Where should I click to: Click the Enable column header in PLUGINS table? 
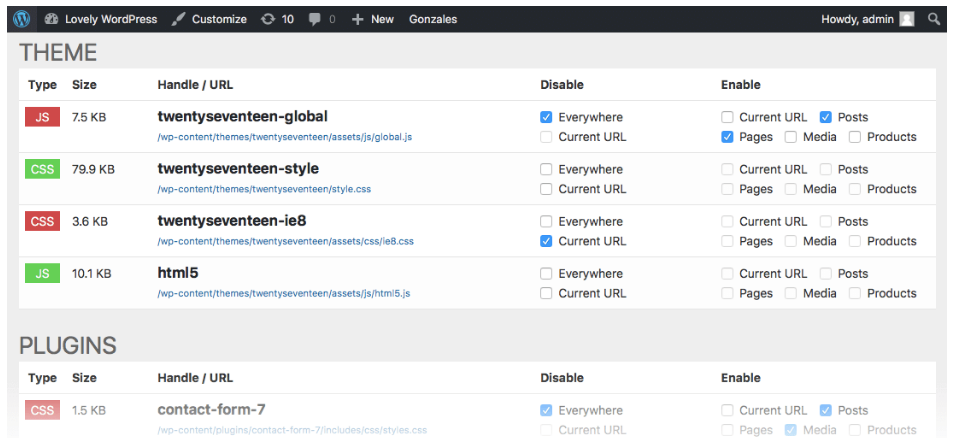(740, 378)
